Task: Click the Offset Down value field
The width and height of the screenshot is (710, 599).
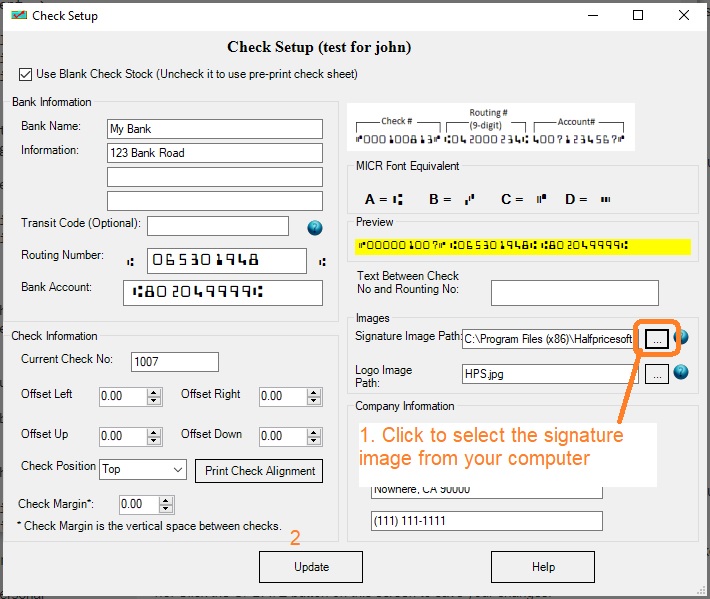Action: click(283, 436)
